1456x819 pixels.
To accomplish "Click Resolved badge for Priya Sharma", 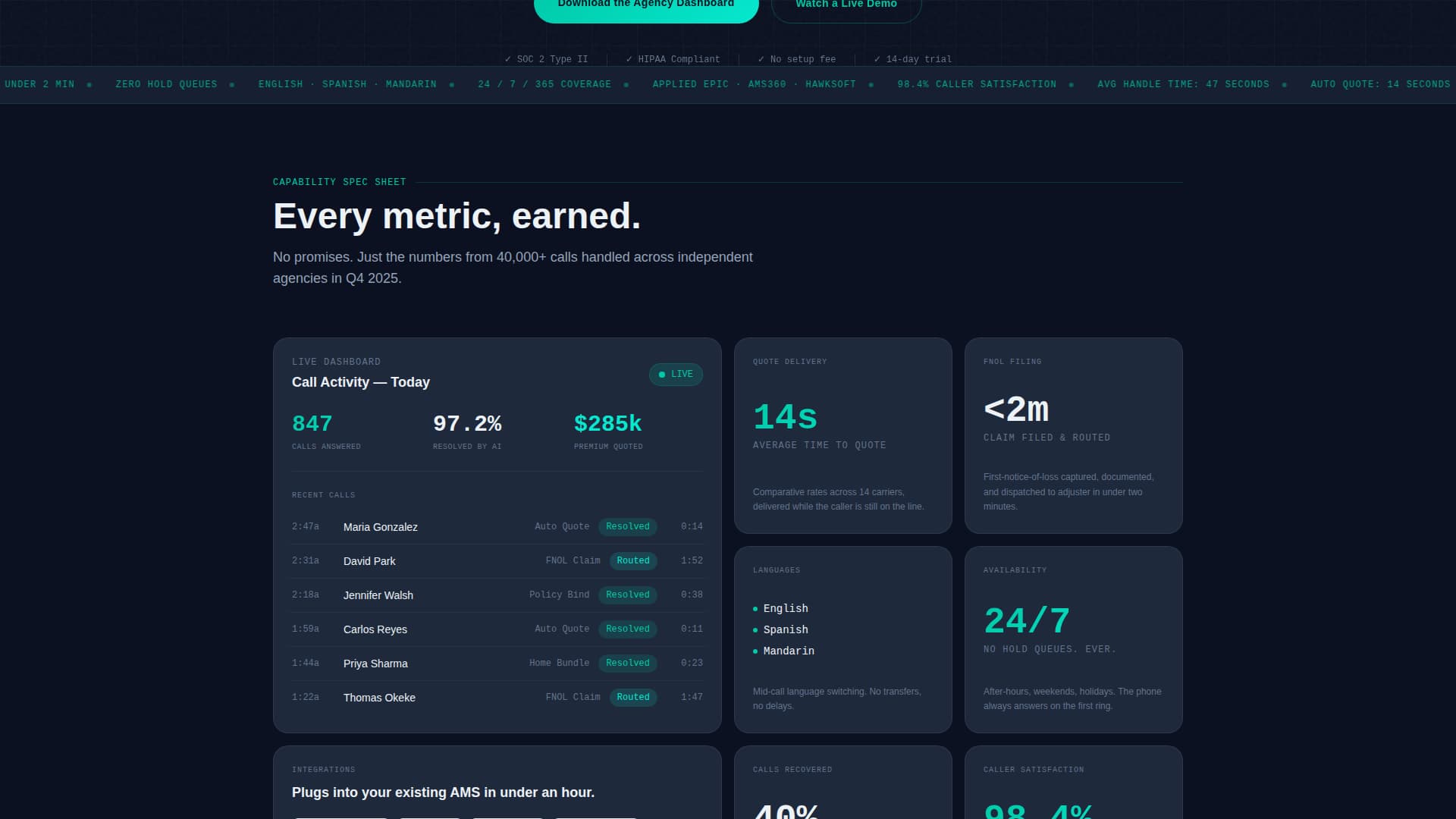I will [x=628, y=664].
